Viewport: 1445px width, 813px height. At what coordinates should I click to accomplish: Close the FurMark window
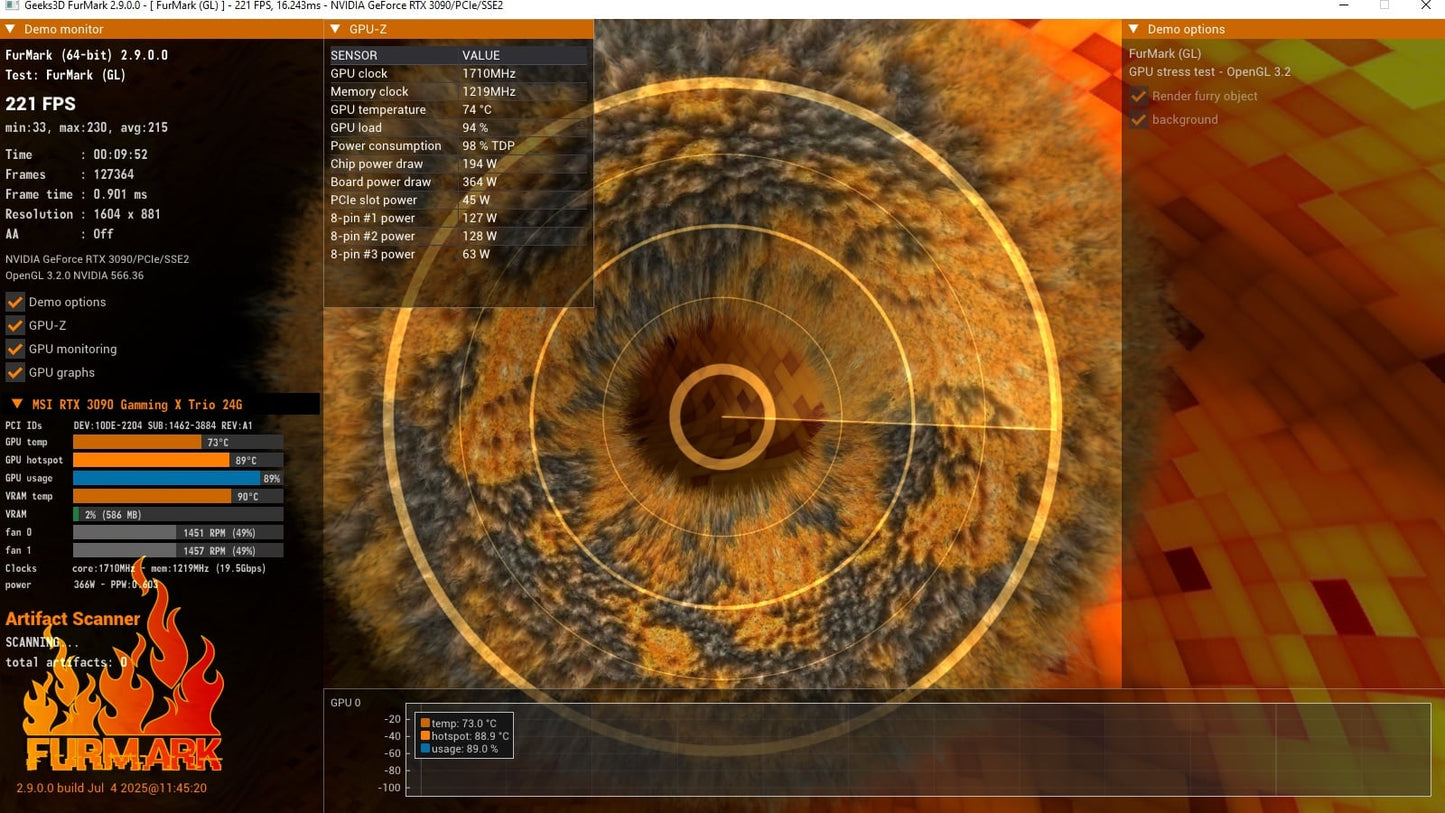point(1426,6)
